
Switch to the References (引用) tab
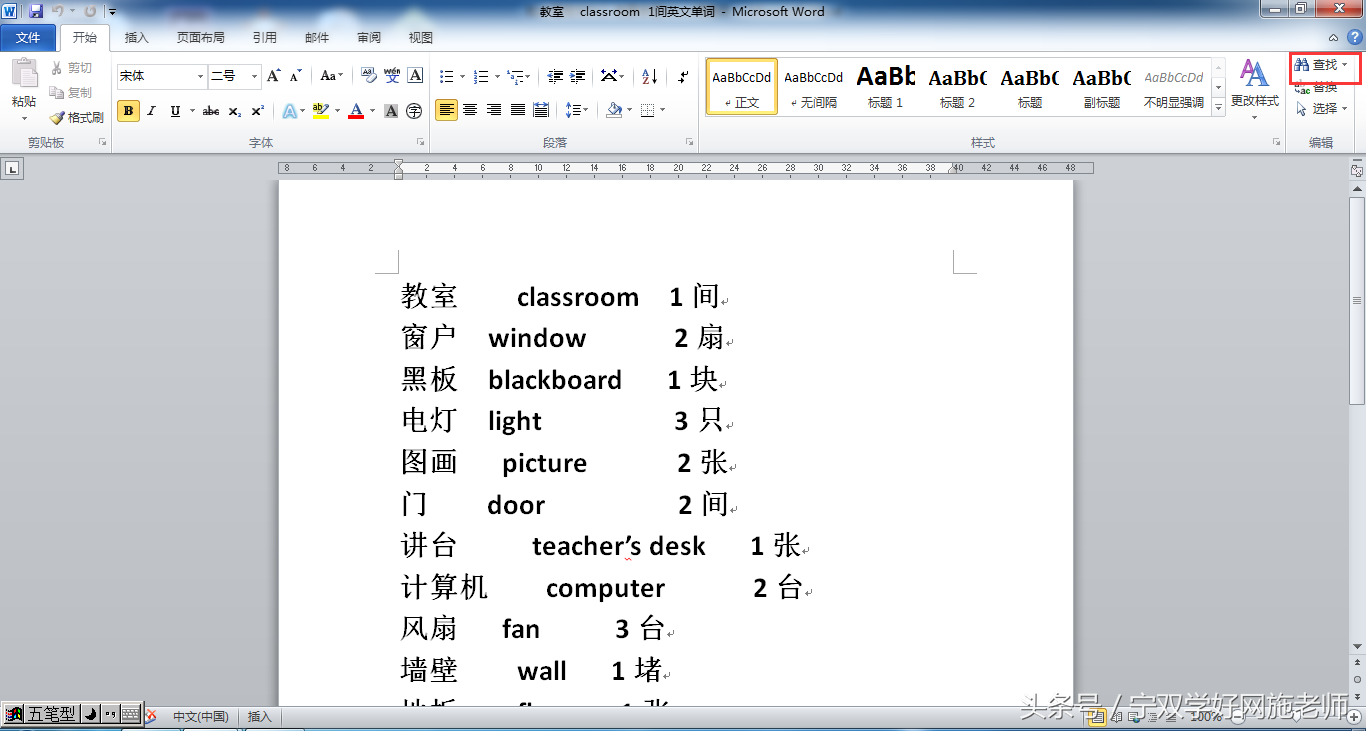click(x=264, y=38)
